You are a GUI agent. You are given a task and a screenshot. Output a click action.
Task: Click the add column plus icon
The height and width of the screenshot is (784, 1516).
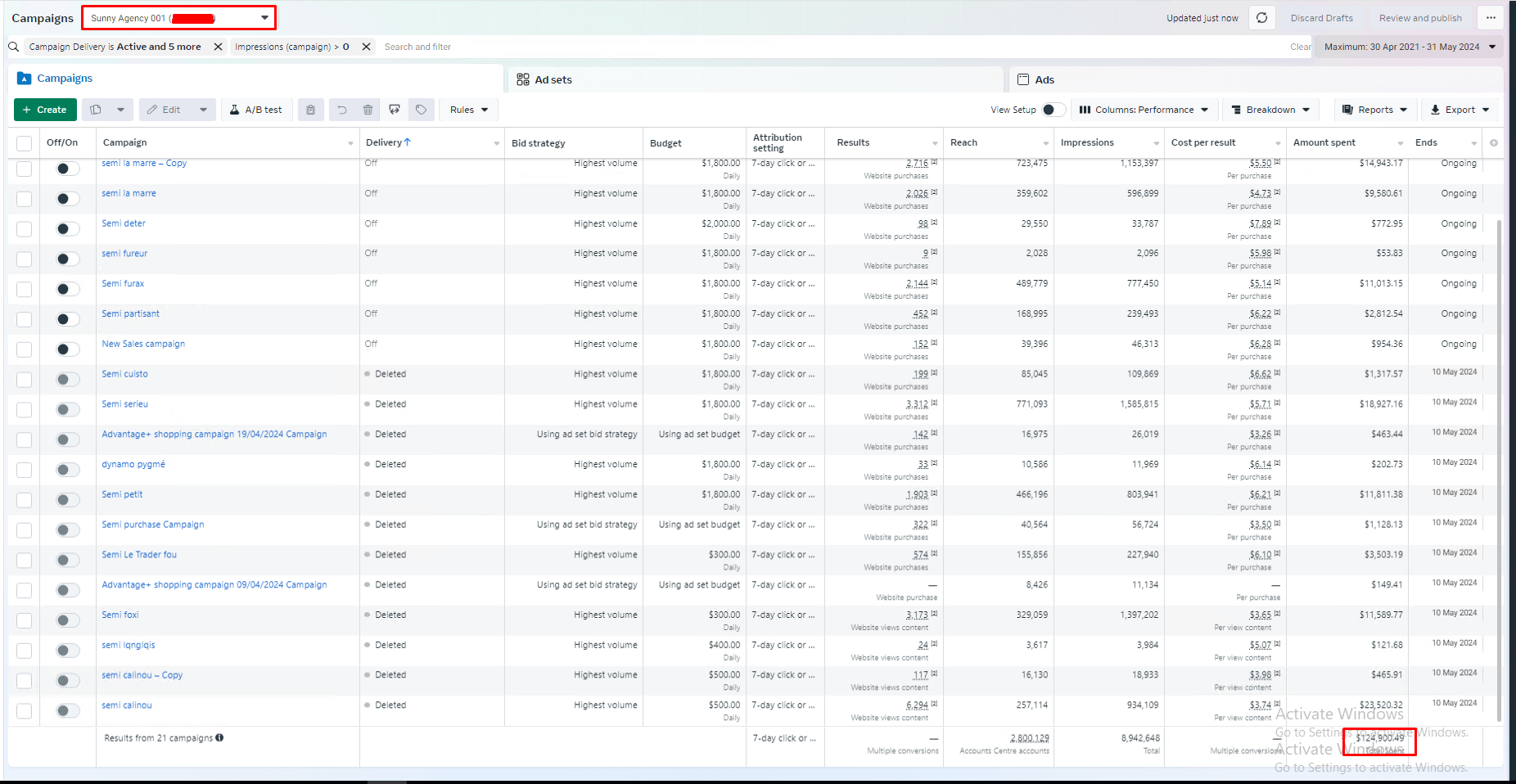click(x=1494, y=143)
